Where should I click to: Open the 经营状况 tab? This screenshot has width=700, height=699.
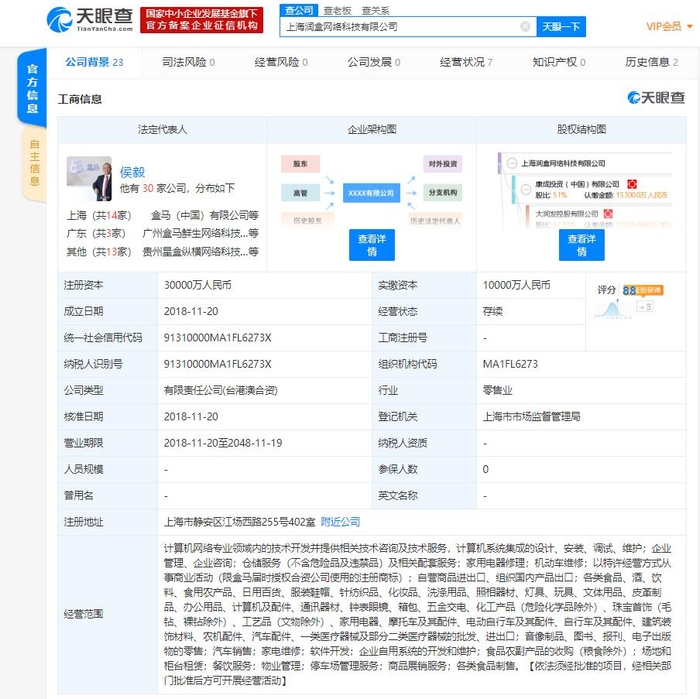click(466, 62)
